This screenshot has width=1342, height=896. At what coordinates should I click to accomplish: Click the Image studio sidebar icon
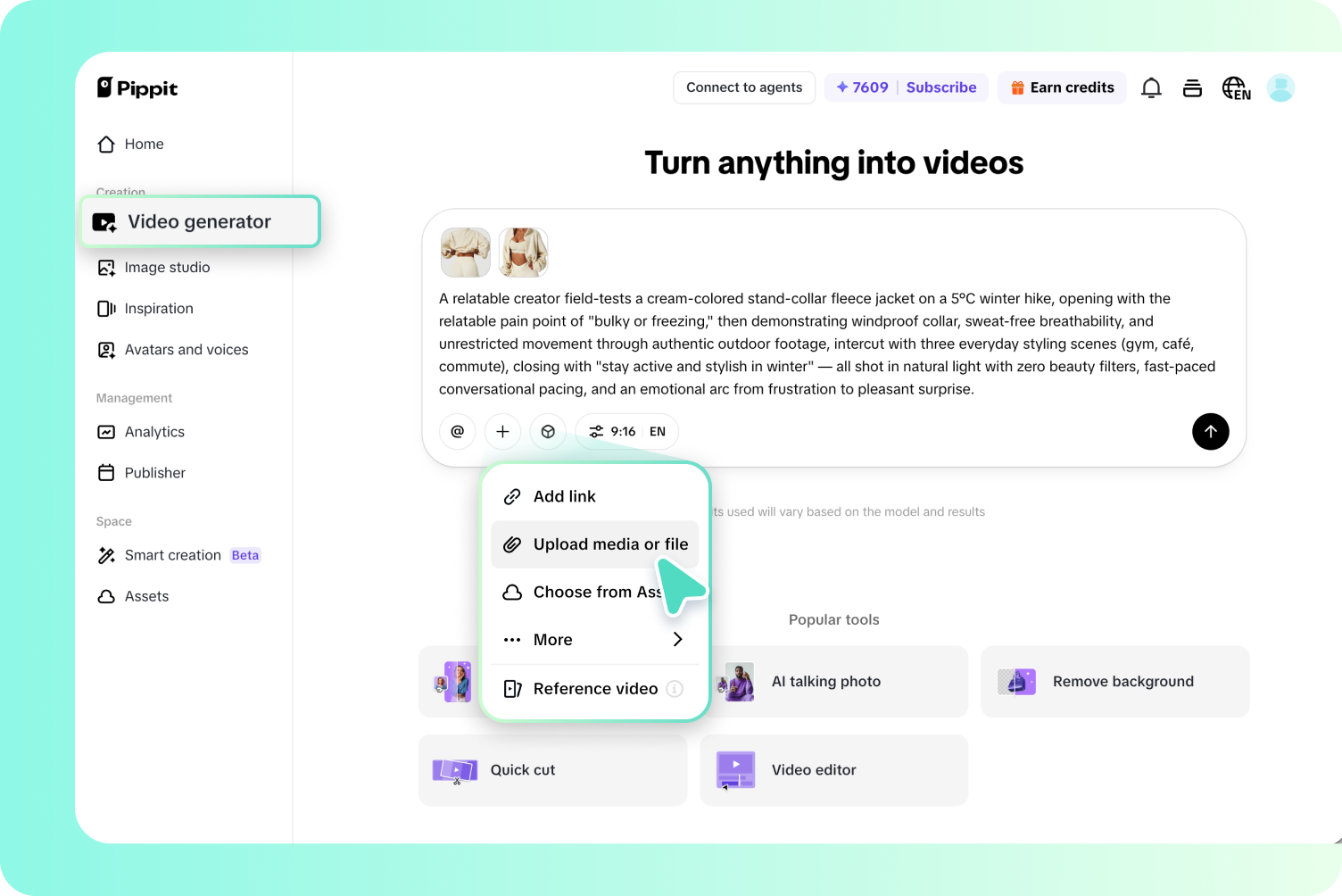(x=106, y=267)
